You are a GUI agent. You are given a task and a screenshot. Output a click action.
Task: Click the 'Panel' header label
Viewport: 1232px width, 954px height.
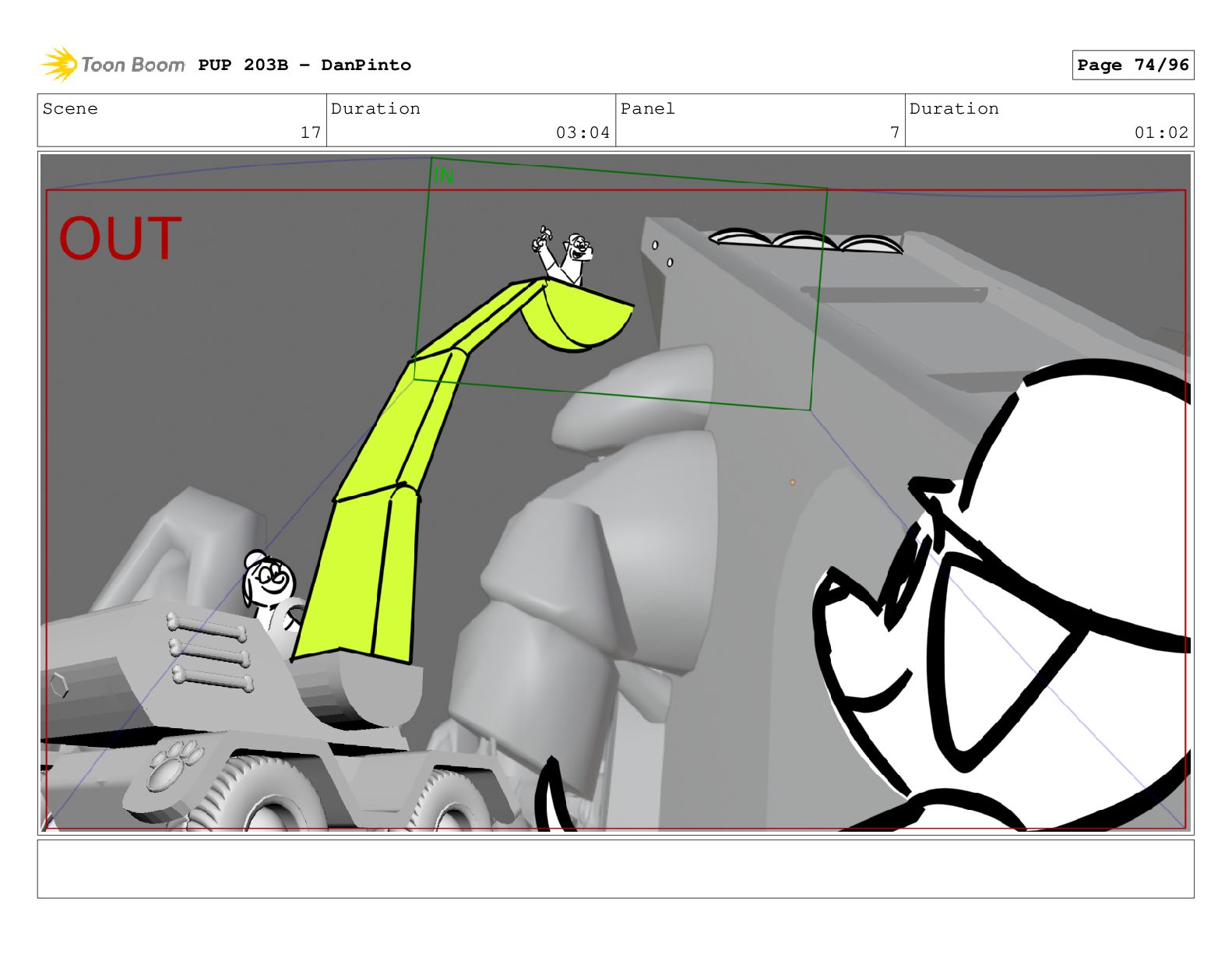[648, 109]
